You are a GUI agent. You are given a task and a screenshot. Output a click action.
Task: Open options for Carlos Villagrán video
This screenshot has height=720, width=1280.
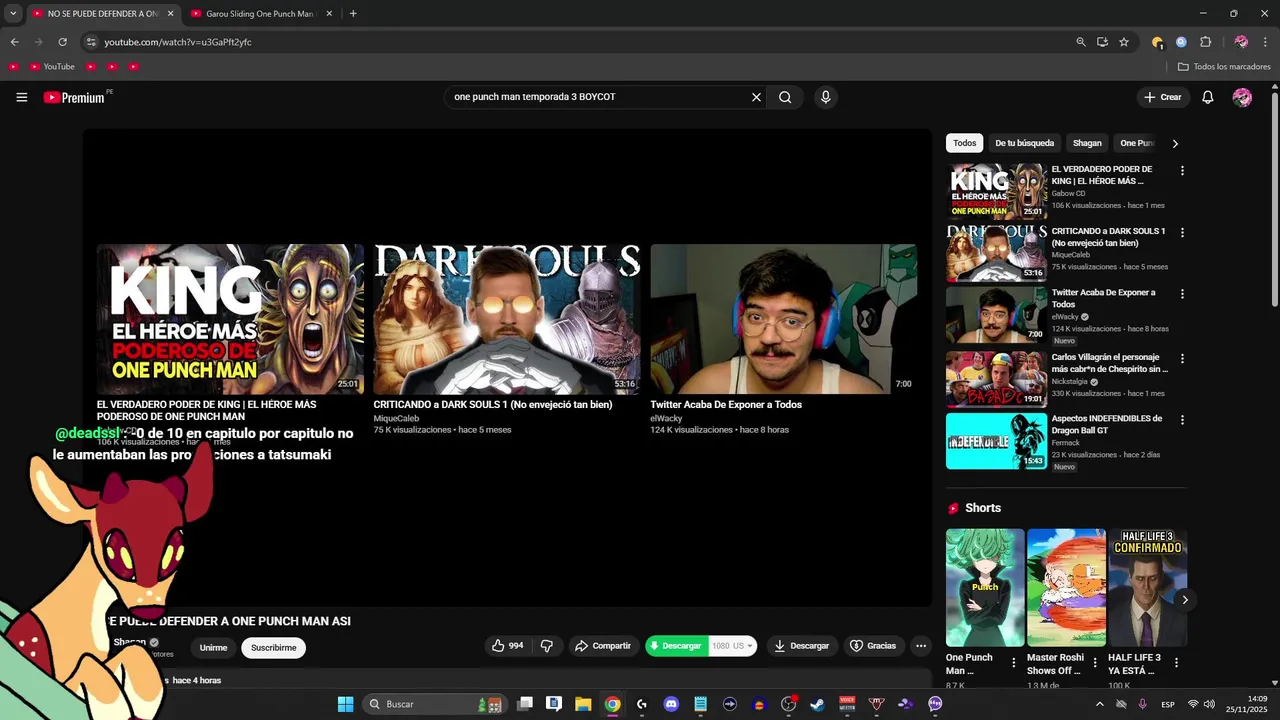(1182, 358)
